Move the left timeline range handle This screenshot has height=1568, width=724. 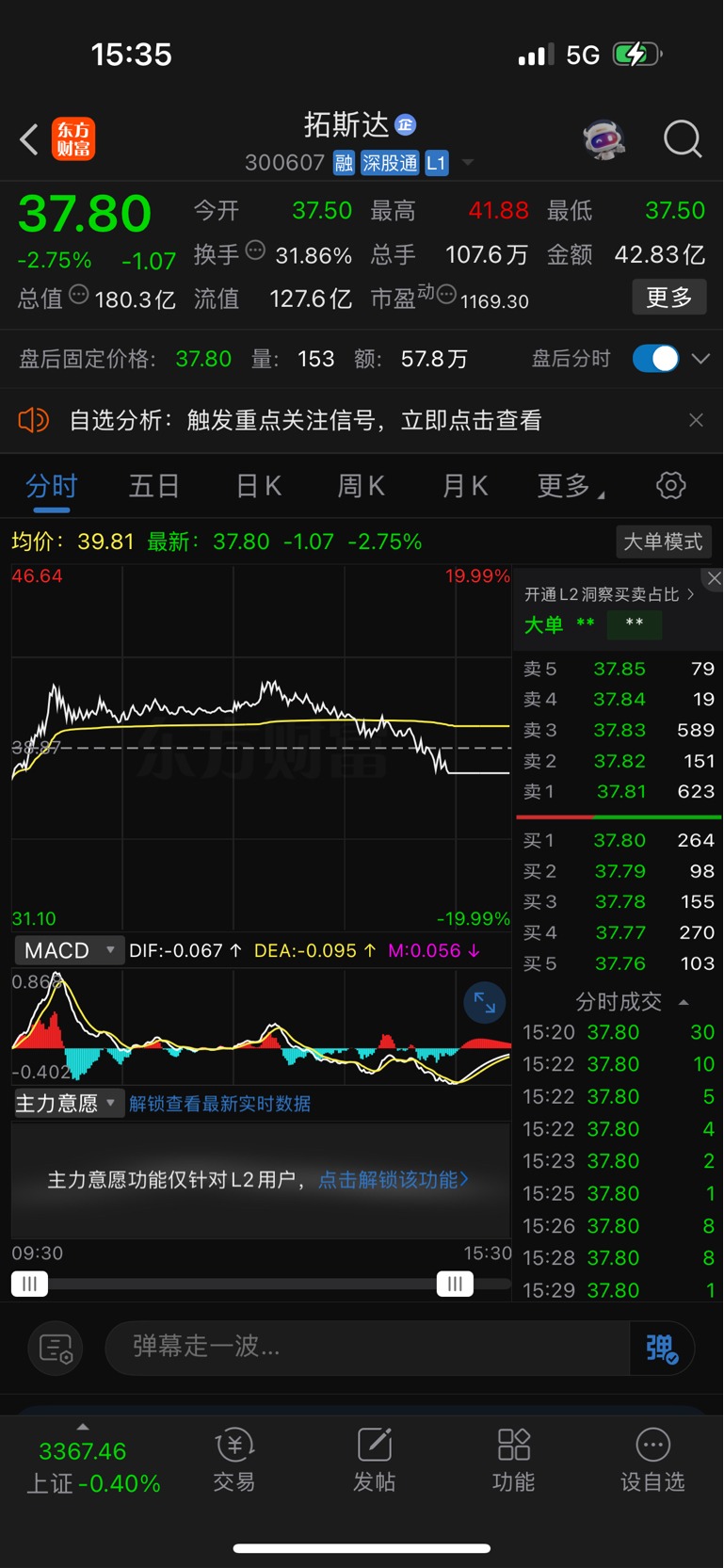click(29, 1284)
